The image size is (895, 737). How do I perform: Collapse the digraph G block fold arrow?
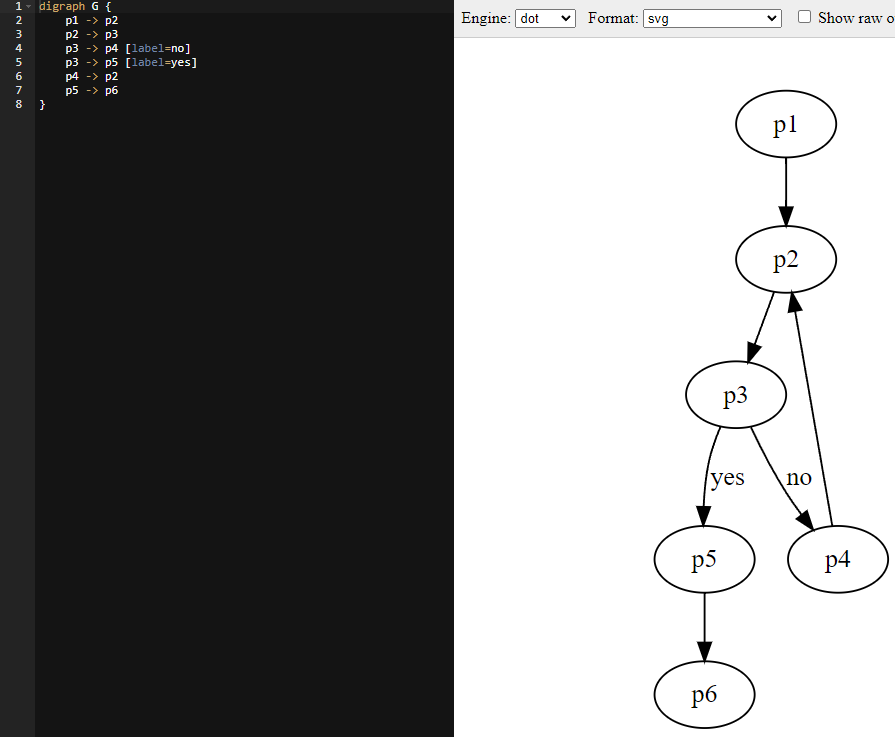tap(29, 6)
